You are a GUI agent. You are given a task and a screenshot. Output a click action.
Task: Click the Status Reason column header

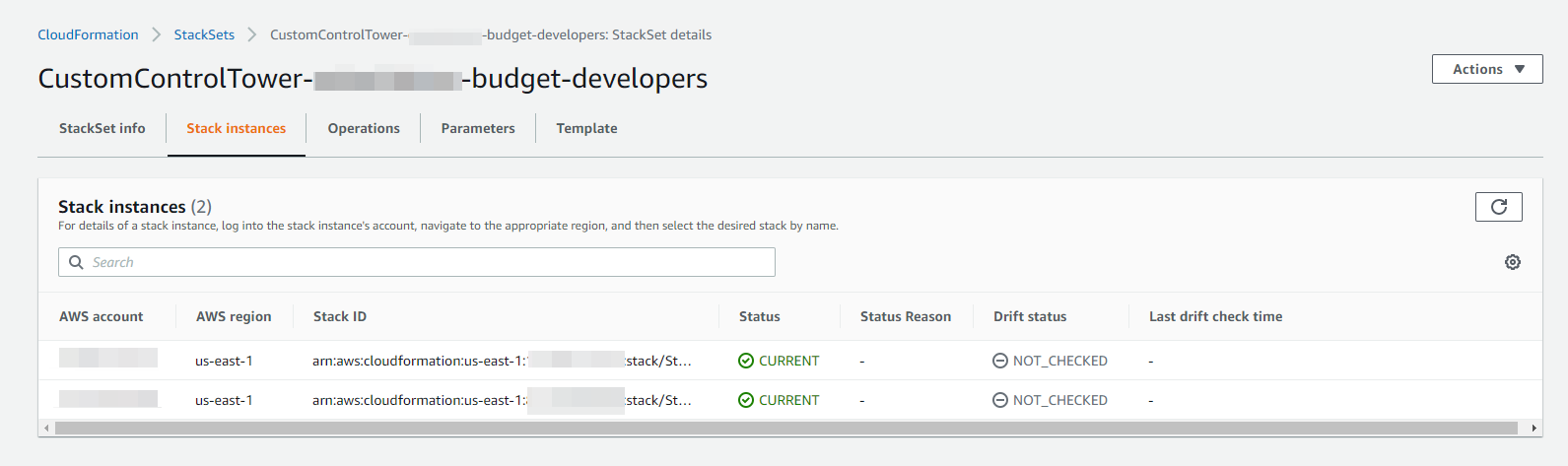906,316
